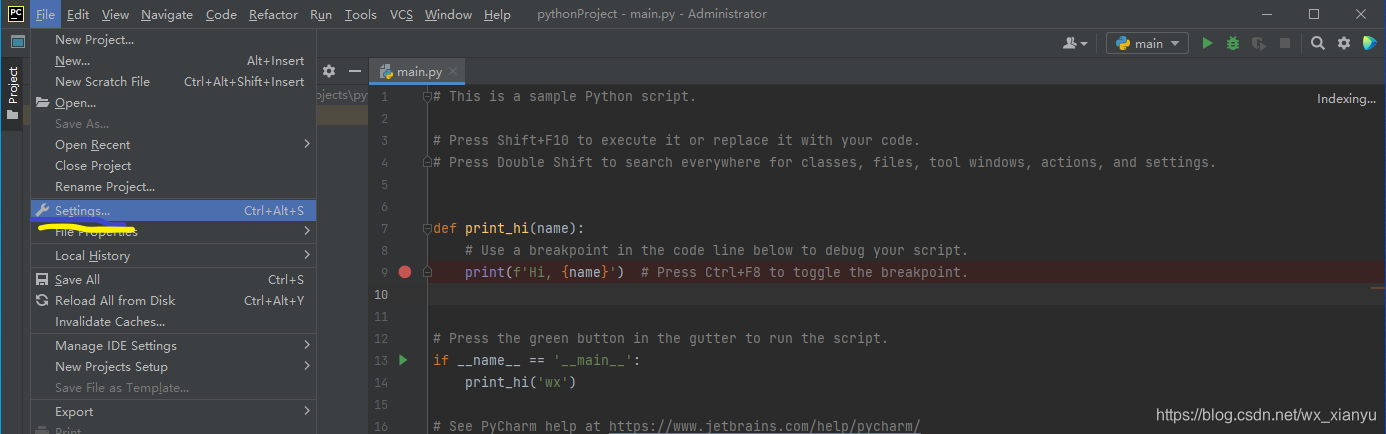Click New... menu entry
The width and height of the screenshot is (1386, 434).
pos(174,60)
